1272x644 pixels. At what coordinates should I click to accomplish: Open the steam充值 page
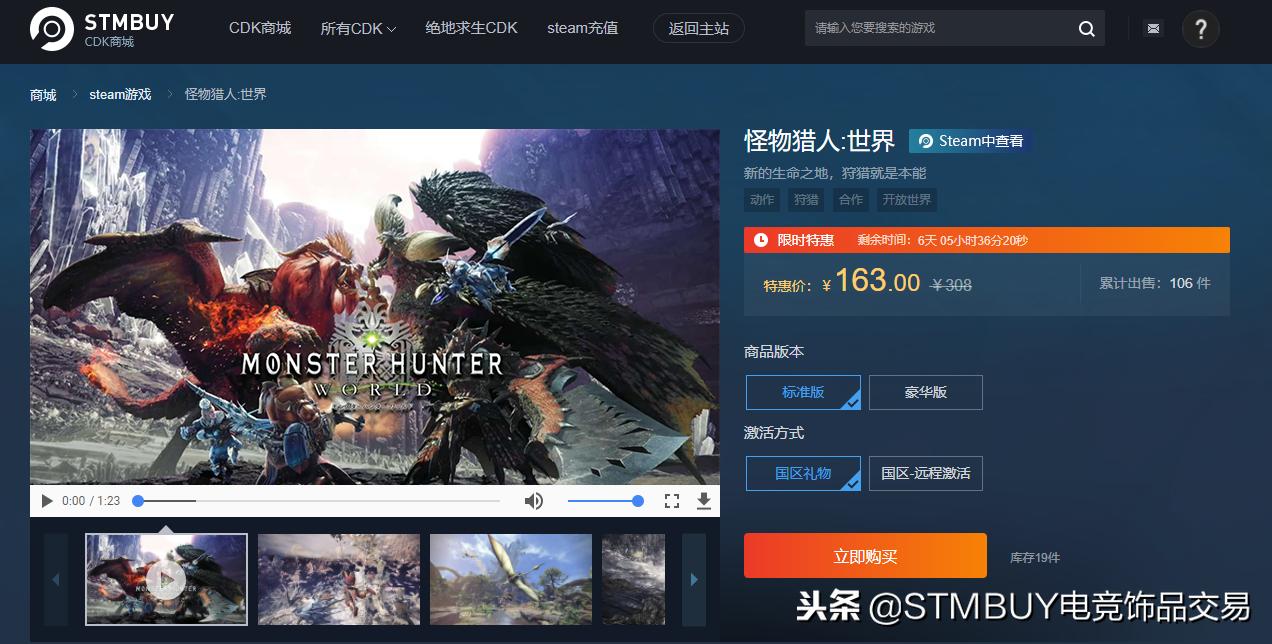tap(583, 28)
